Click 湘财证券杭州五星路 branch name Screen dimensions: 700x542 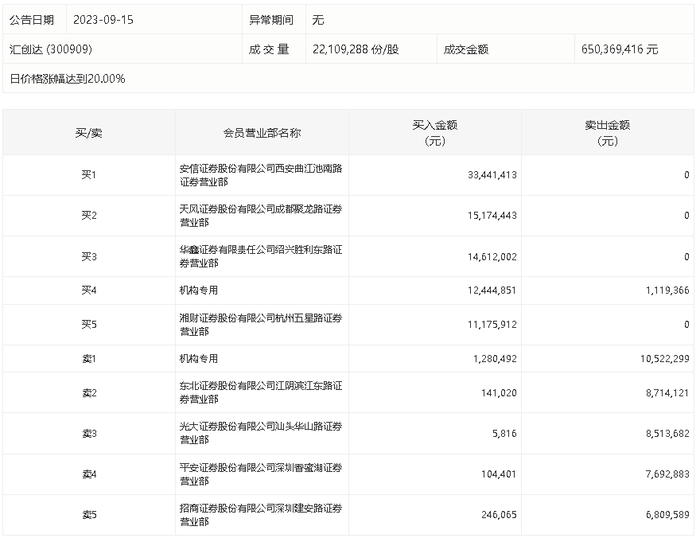pos(261,325)
